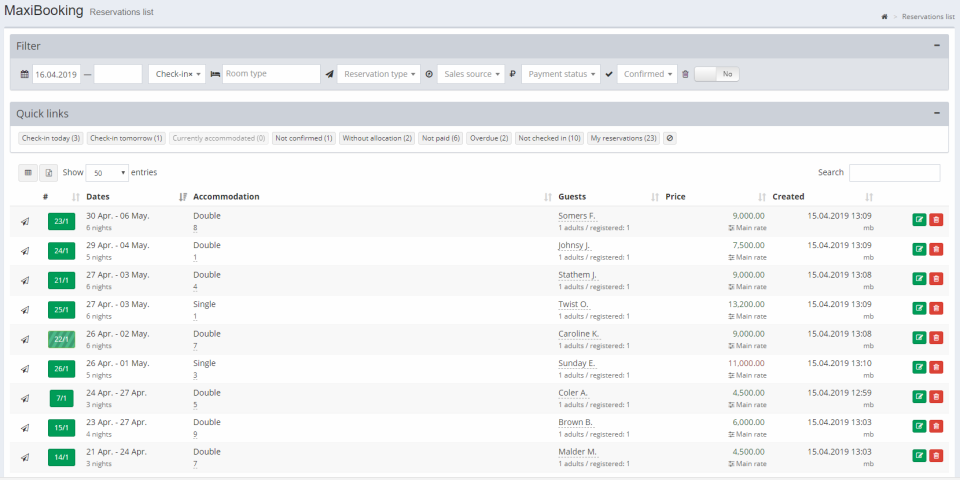Click the green 22/1 reservation number badge
The width and height of the screenshot is (960, 480).
61,339
